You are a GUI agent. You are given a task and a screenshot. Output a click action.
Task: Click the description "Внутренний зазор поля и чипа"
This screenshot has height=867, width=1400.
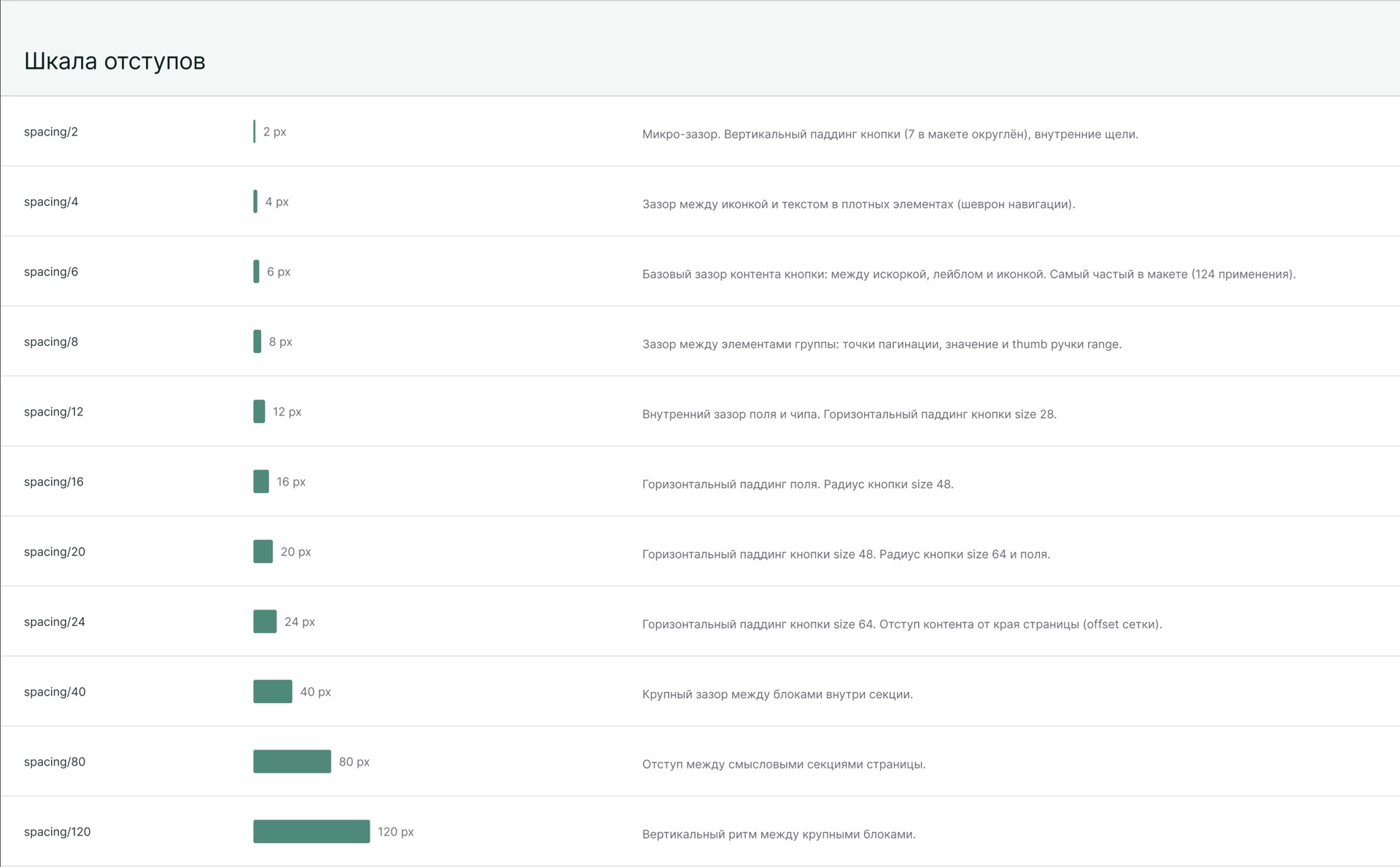849,414
